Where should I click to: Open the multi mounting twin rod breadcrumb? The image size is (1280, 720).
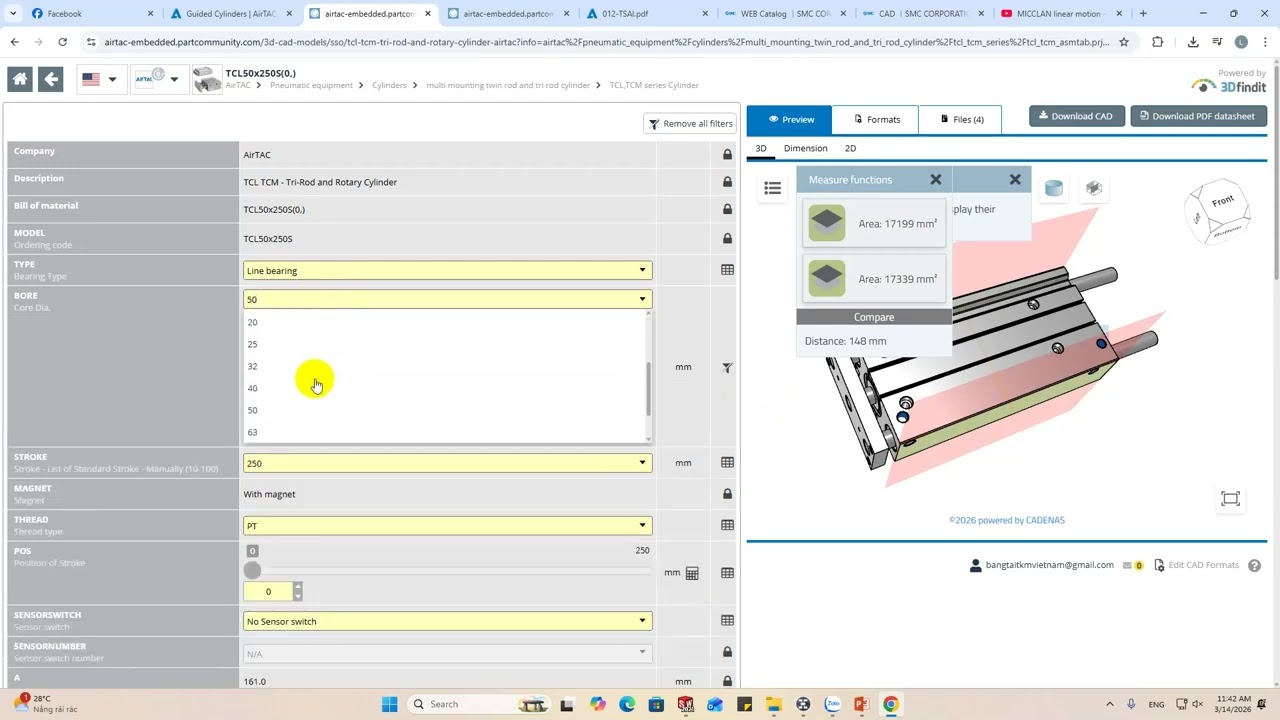[x=508, y=85]
